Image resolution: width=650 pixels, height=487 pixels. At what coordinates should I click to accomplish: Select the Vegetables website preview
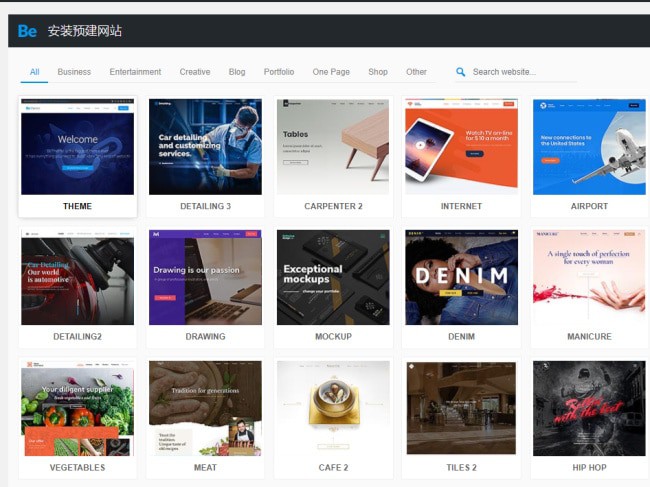pos(78,408)
